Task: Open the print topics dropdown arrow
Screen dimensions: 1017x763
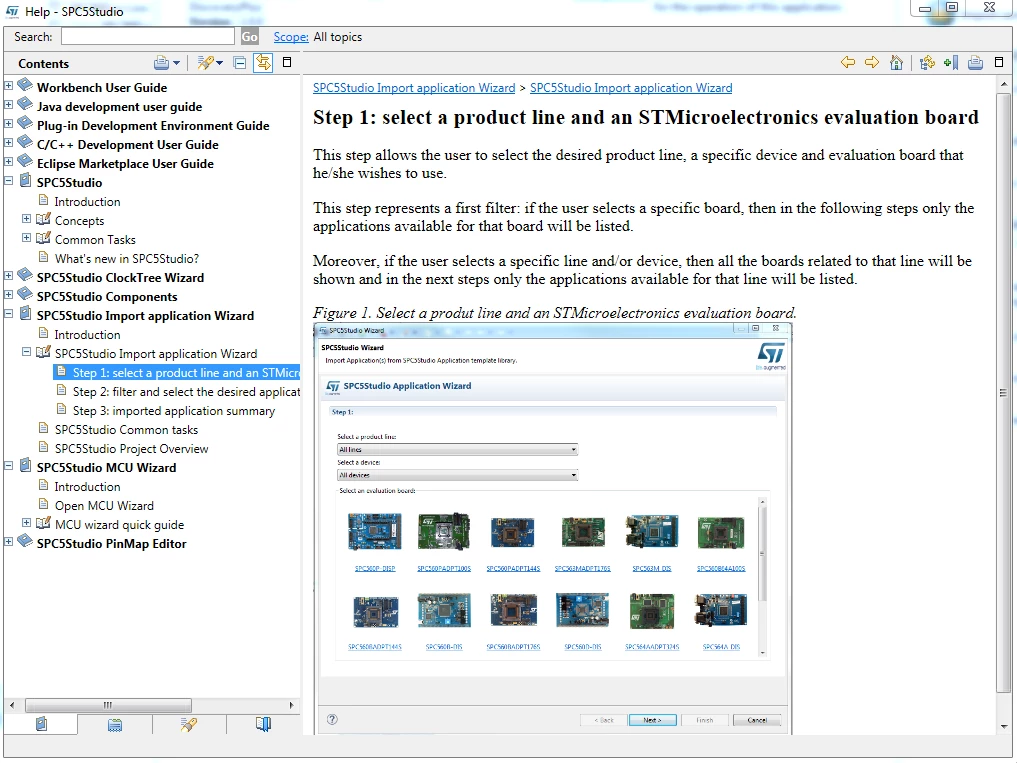Action: [x=176, y=63]
